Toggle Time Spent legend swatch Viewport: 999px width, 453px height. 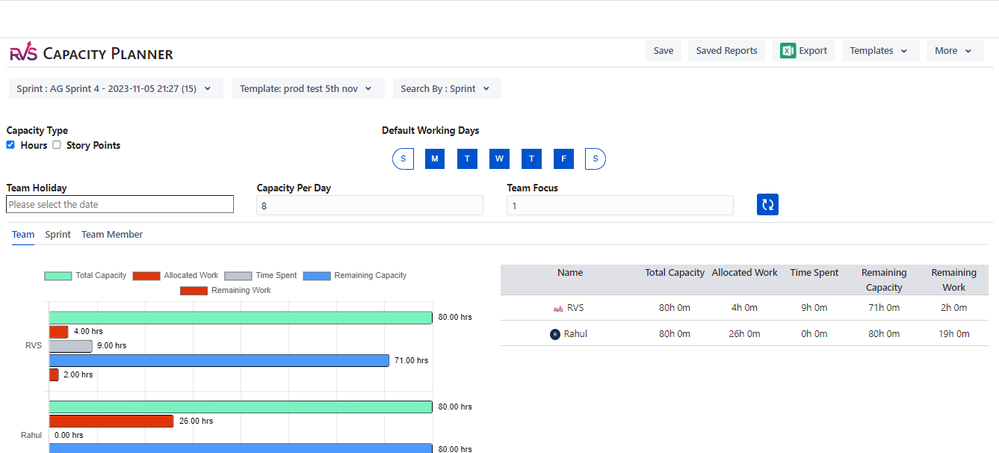[x=238, y=276]
